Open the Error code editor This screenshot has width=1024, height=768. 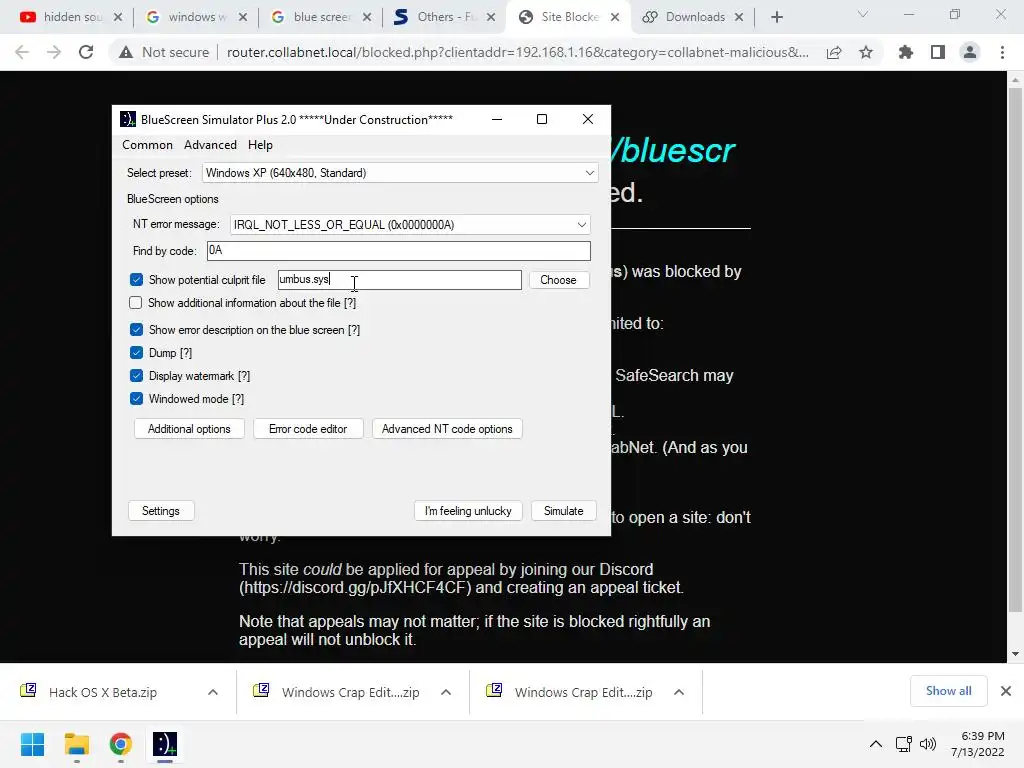[308, 429]
